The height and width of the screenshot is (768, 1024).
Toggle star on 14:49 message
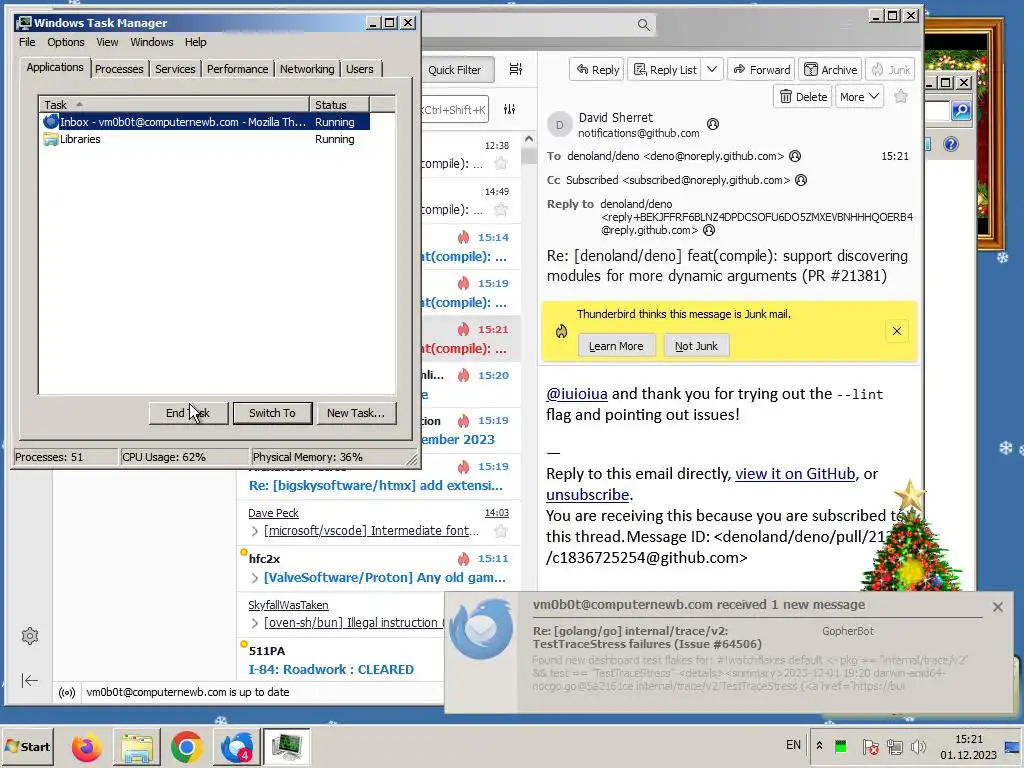(501, 209)
